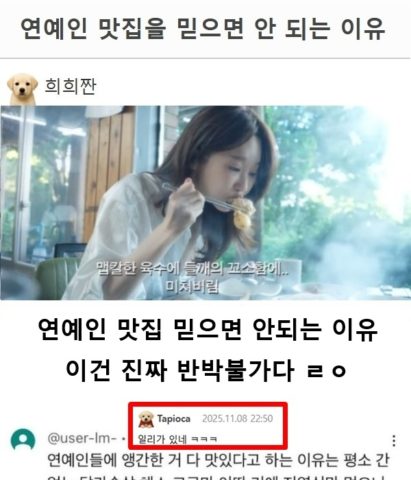Click the post title 연예인 맛집을 믿으면 안 되는 이유
The height and width of the screenshot is (480, 411).
[x=203, y=29]
